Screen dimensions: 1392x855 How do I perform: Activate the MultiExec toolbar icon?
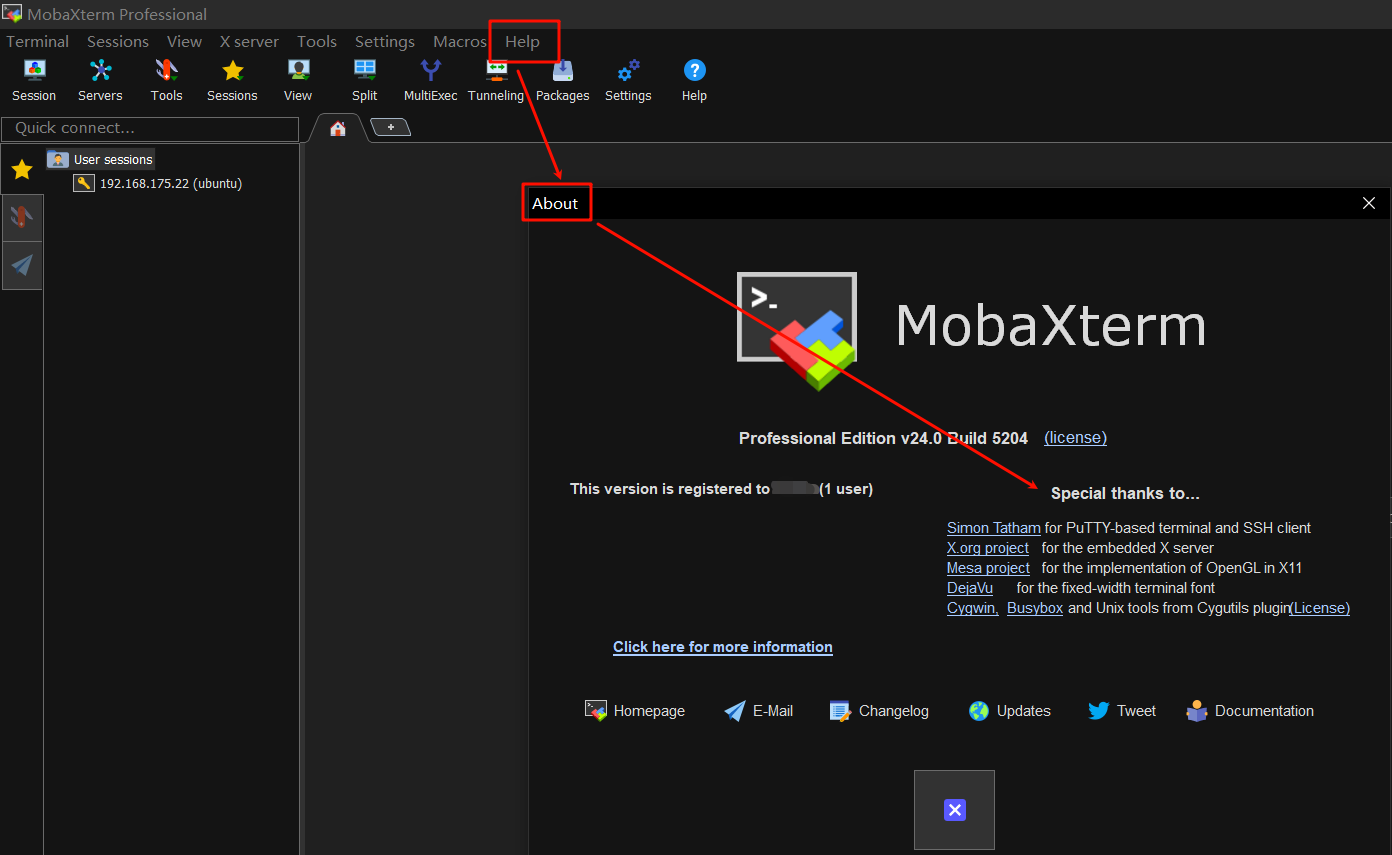pos(430,80)
